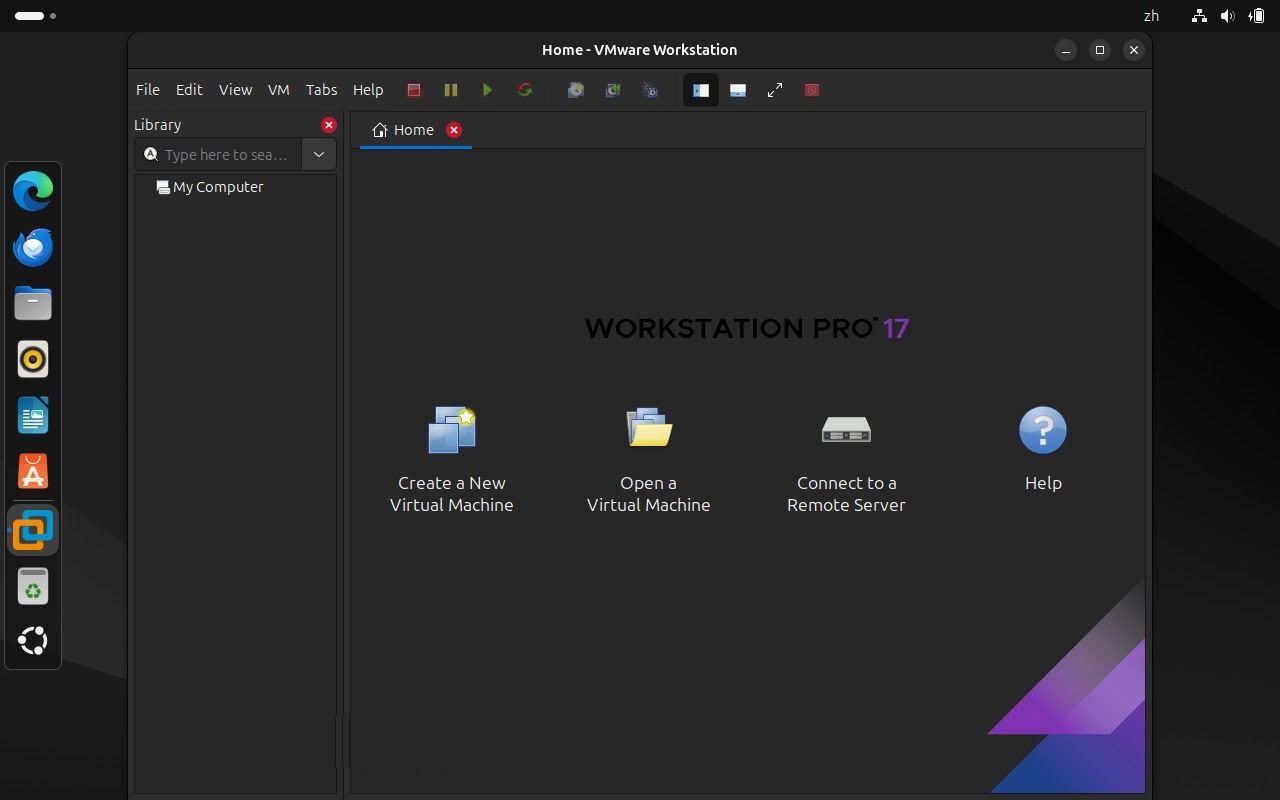
Task: Click the Revert to Snapshot toolbar icon
Action: pos(613,90)
